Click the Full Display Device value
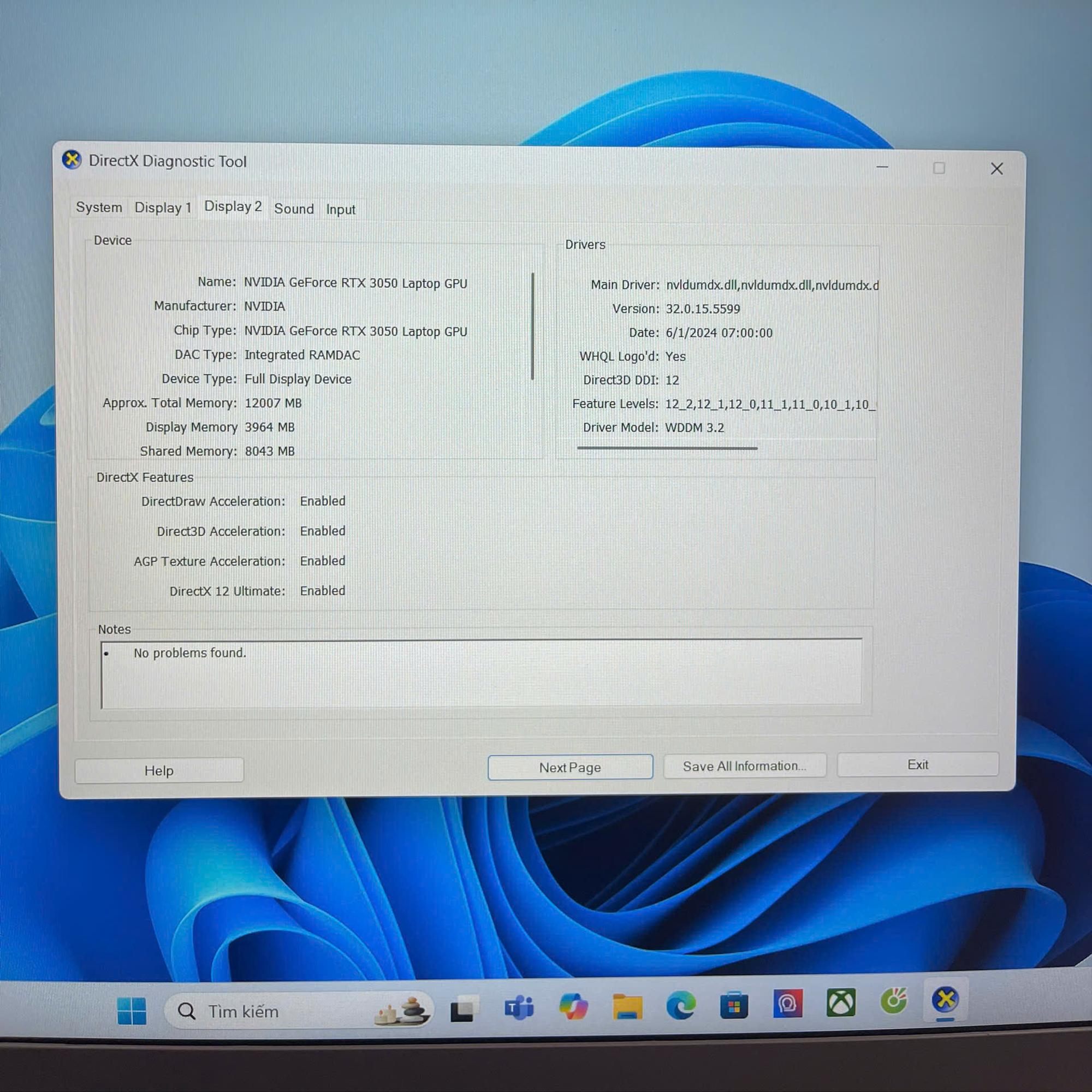Screen dimensions: 1092x1092 (298, 379)
